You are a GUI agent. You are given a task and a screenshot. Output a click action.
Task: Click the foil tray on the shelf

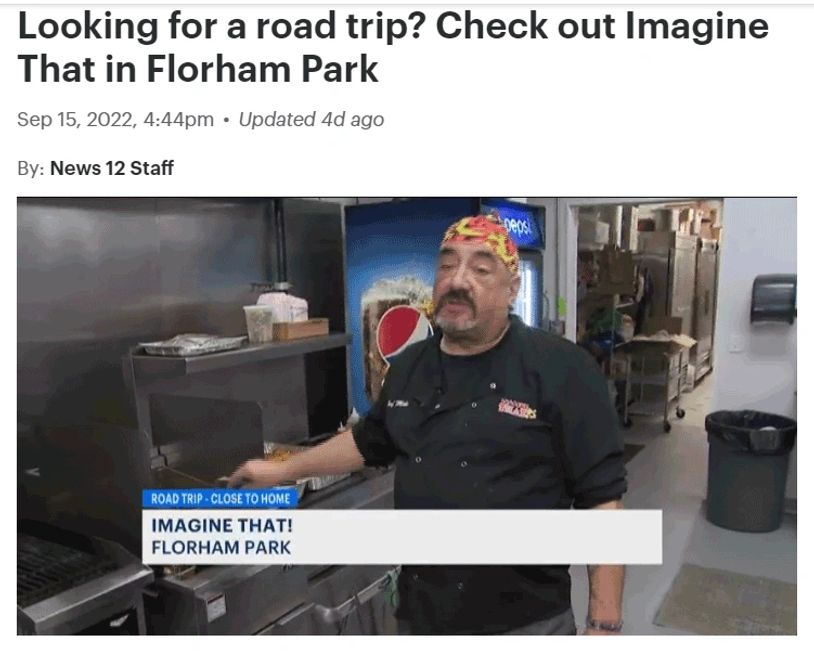click(x=192, y=343)
